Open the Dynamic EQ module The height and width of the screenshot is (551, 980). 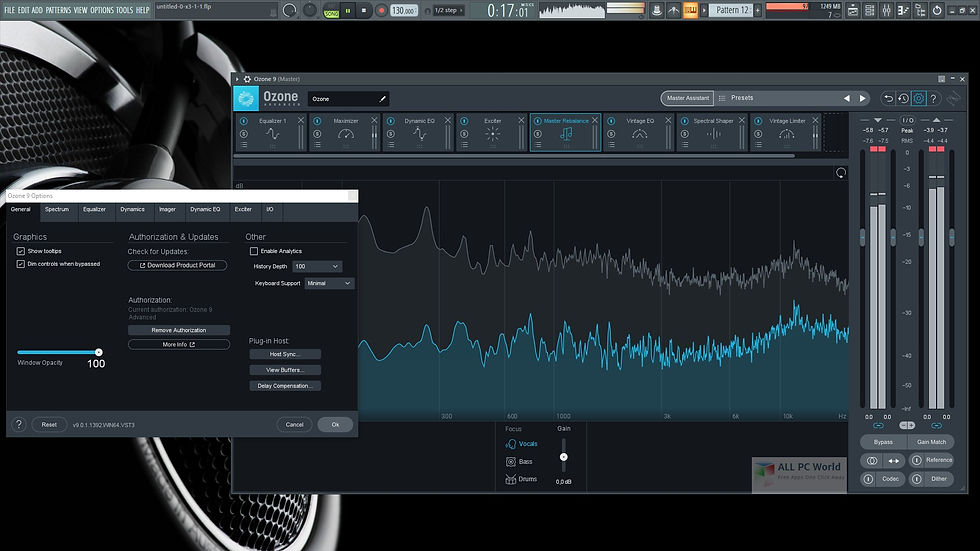coord(419,134)
